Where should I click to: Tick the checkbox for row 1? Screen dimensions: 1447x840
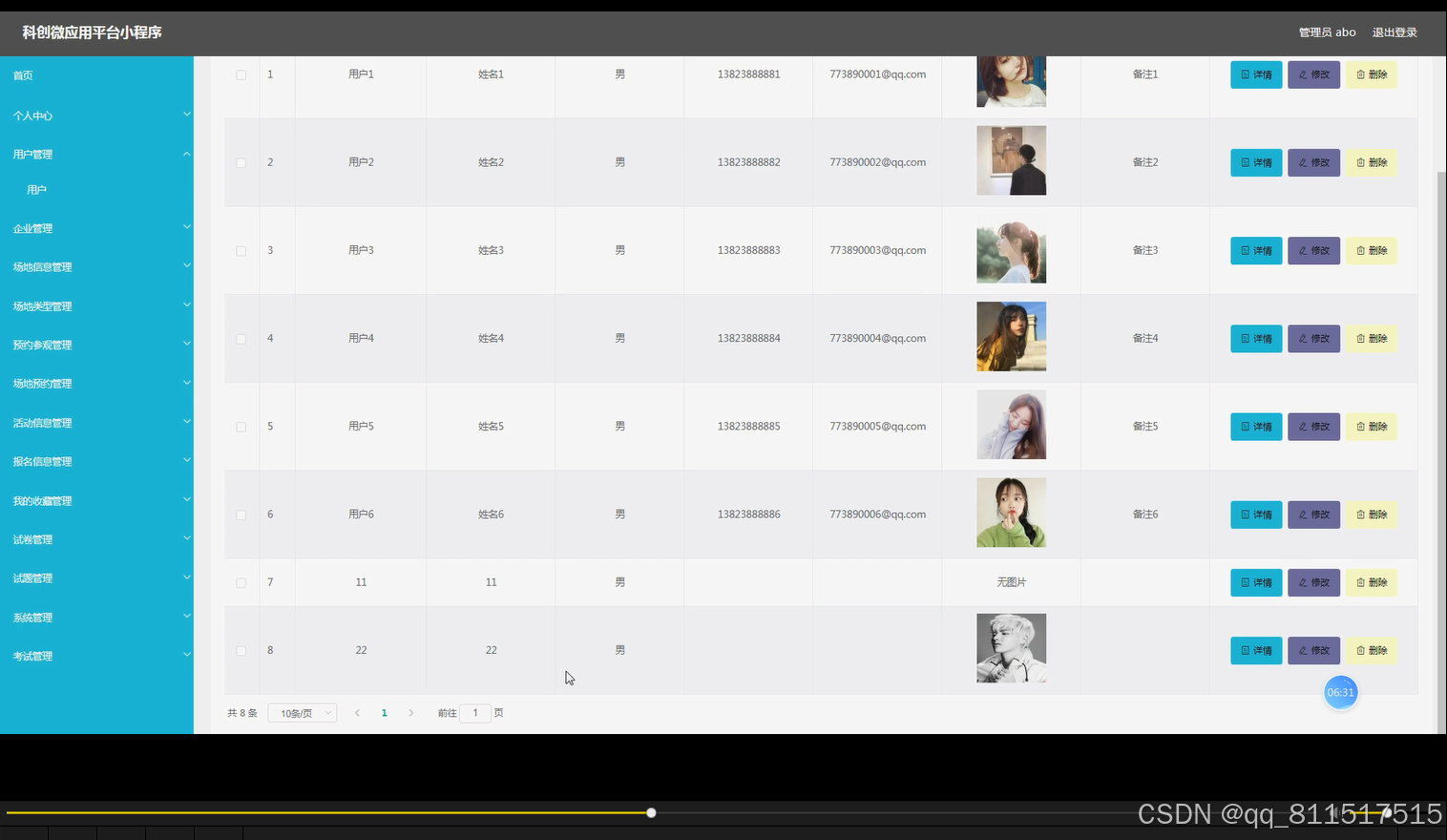(x=241, y=75)
